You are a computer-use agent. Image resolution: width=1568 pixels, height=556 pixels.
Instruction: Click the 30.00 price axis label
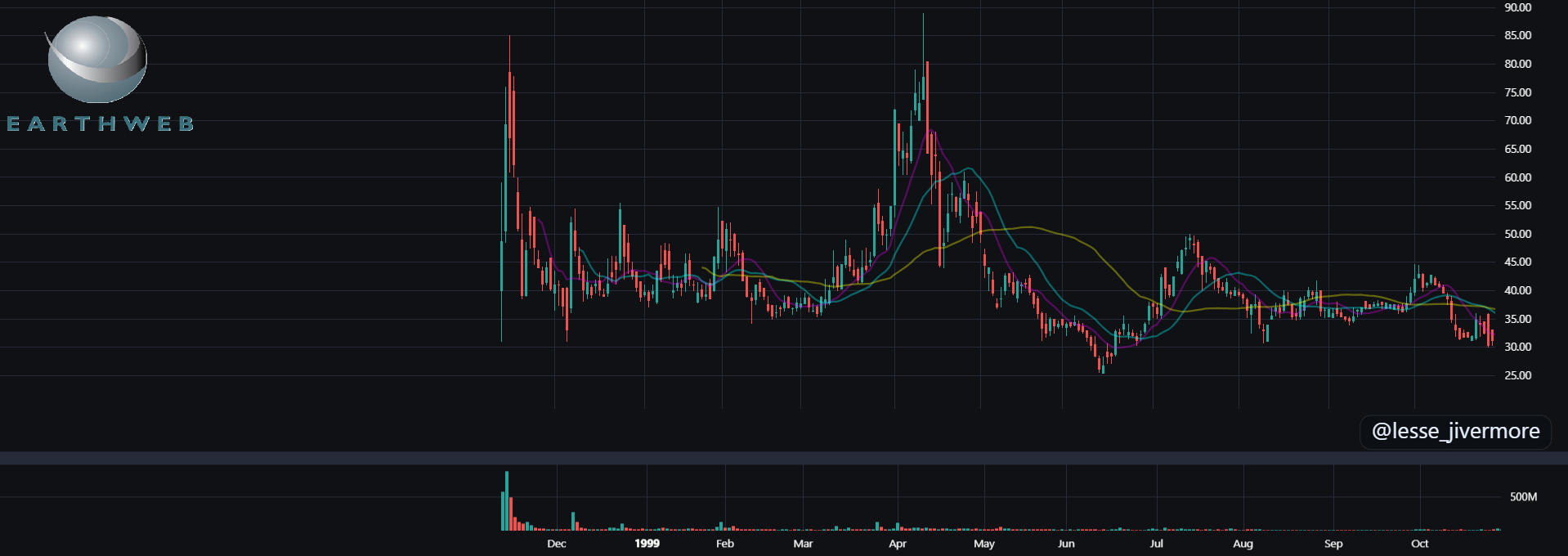coord(1517,347)
